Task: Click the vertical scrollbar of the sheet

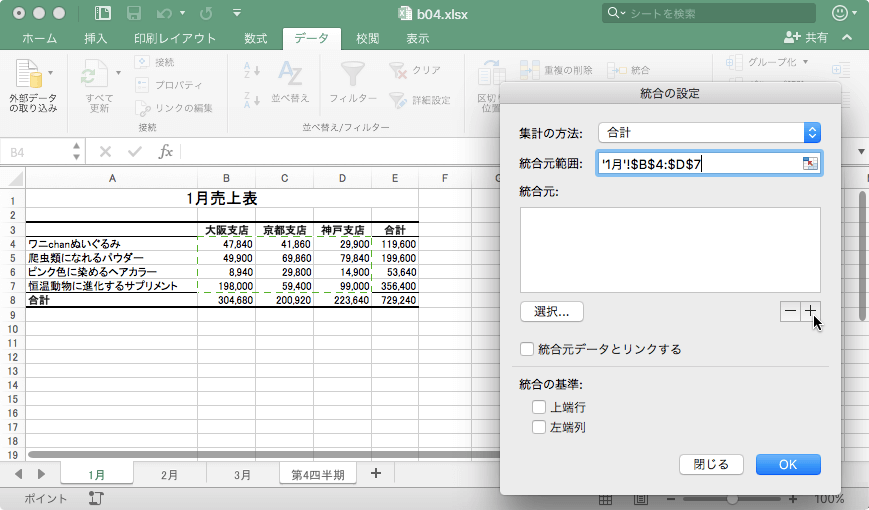Action: point(862,256)
